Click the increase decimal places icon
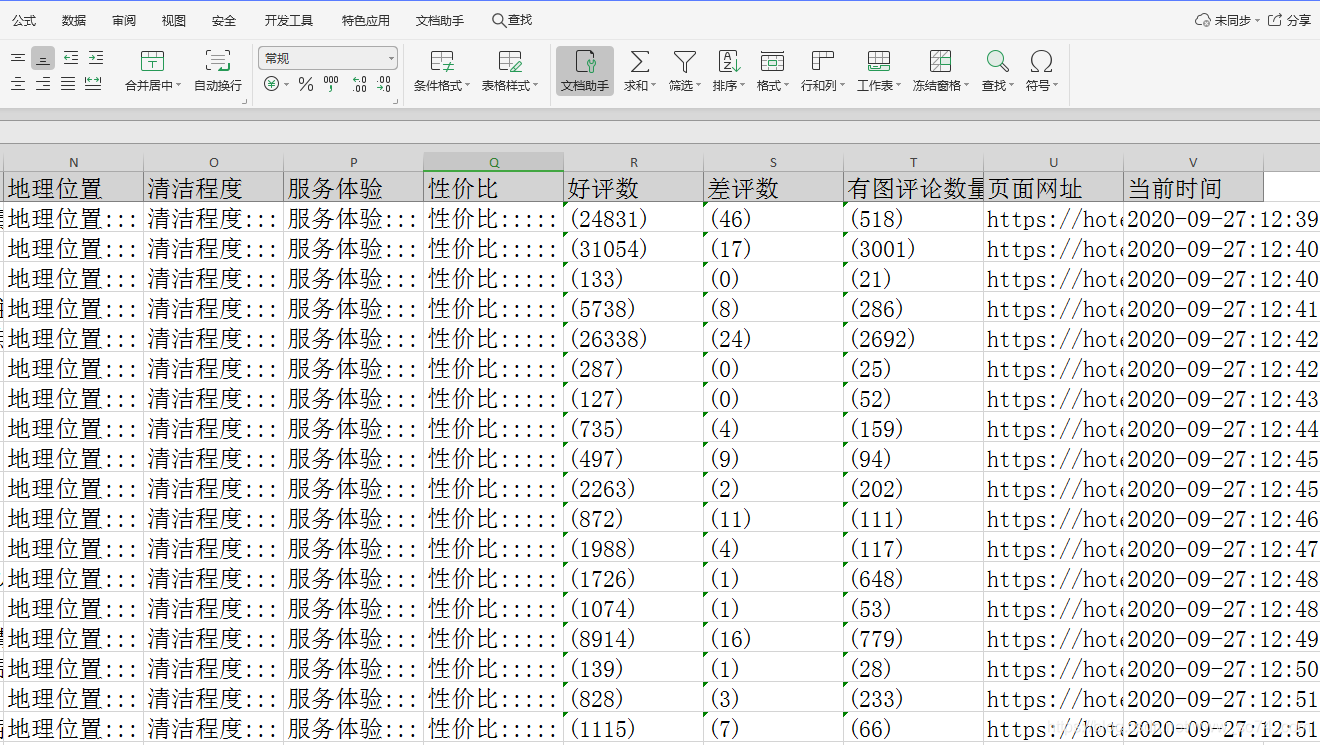This screenshot has height=745, width=1320. [359, 84]
